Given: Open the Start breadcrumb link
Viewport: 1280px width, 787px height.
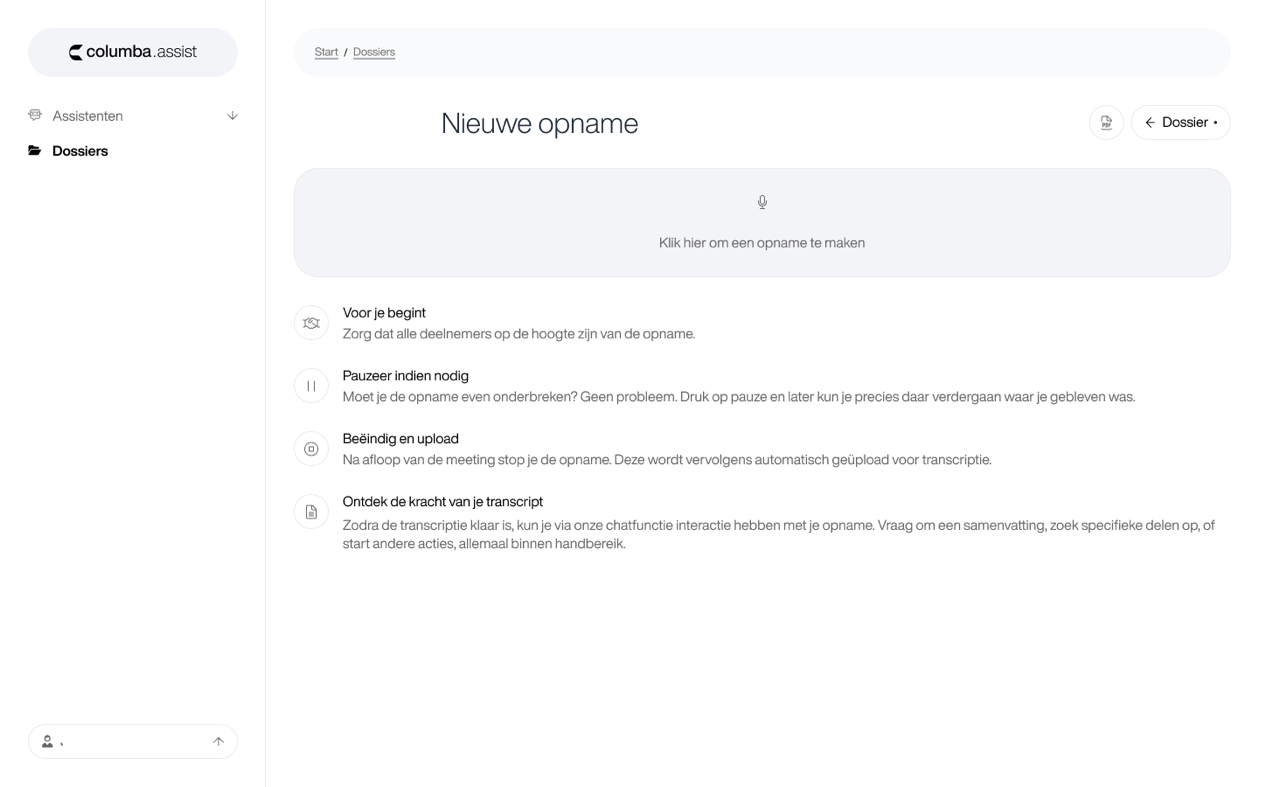Looking at the screenshot, I should coord(326,53).
